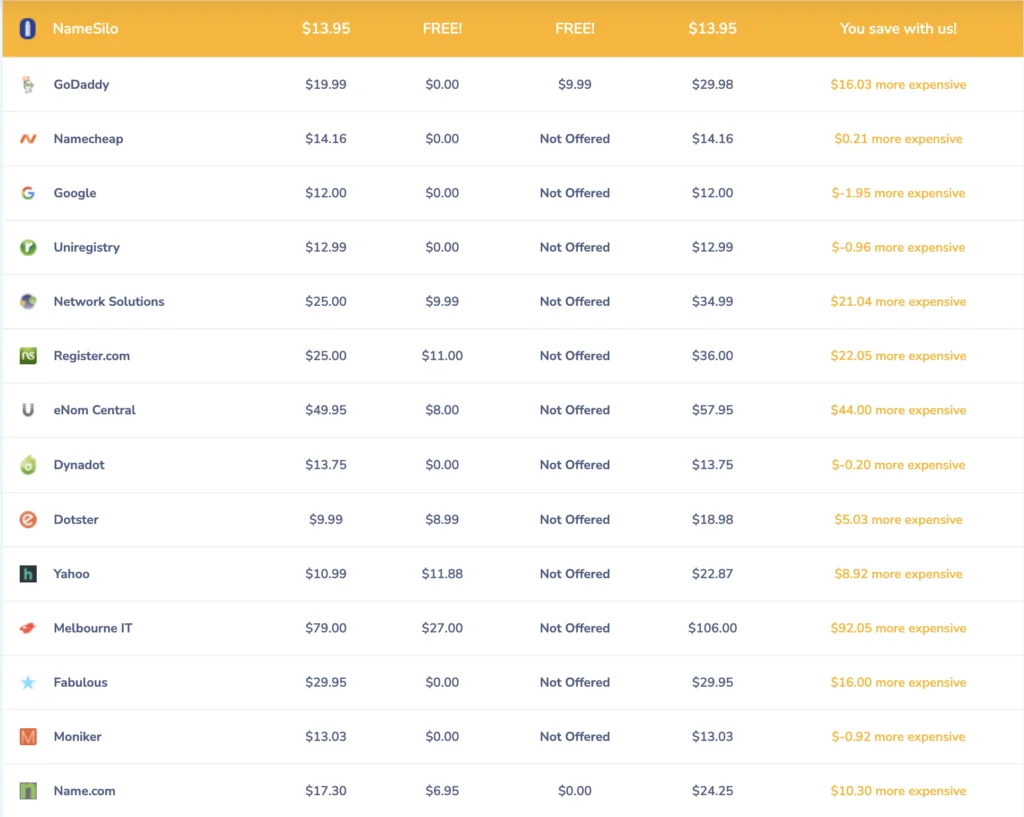The image size is (1024, 817).
Task: Select the Uniregistry registrar name
Action: point(87,248)
